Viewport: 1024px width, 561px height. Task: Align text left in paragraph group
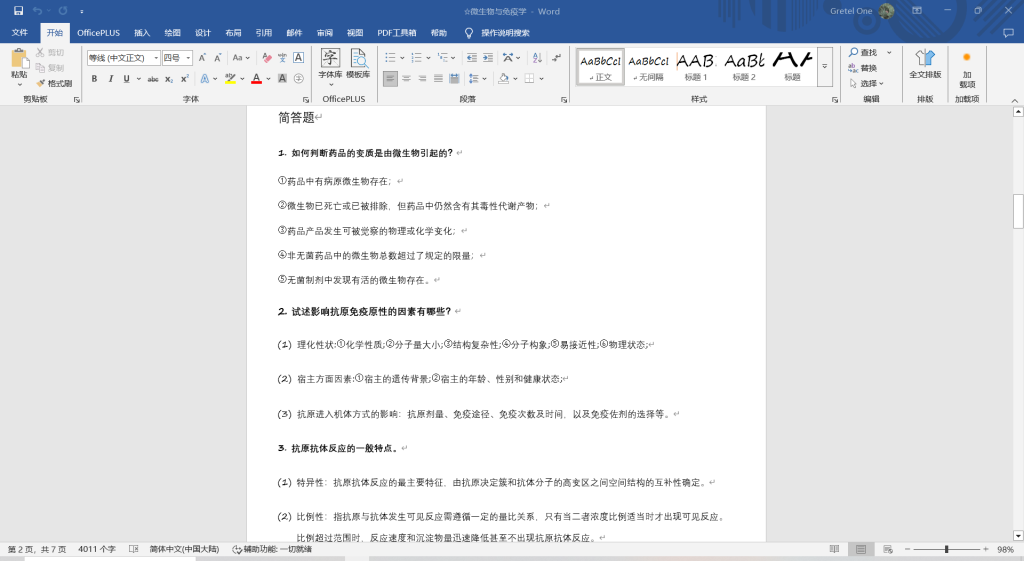(390, 78)
